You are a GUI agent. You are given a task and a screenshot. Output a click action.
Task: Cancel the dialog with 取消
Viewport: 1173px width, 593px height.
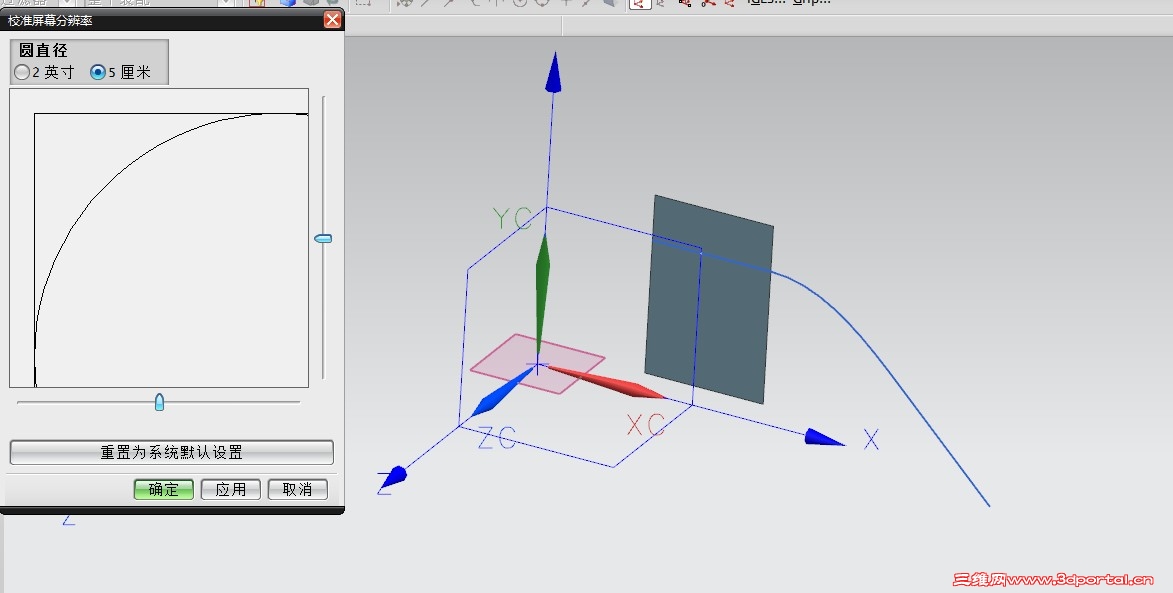point(298,489)
